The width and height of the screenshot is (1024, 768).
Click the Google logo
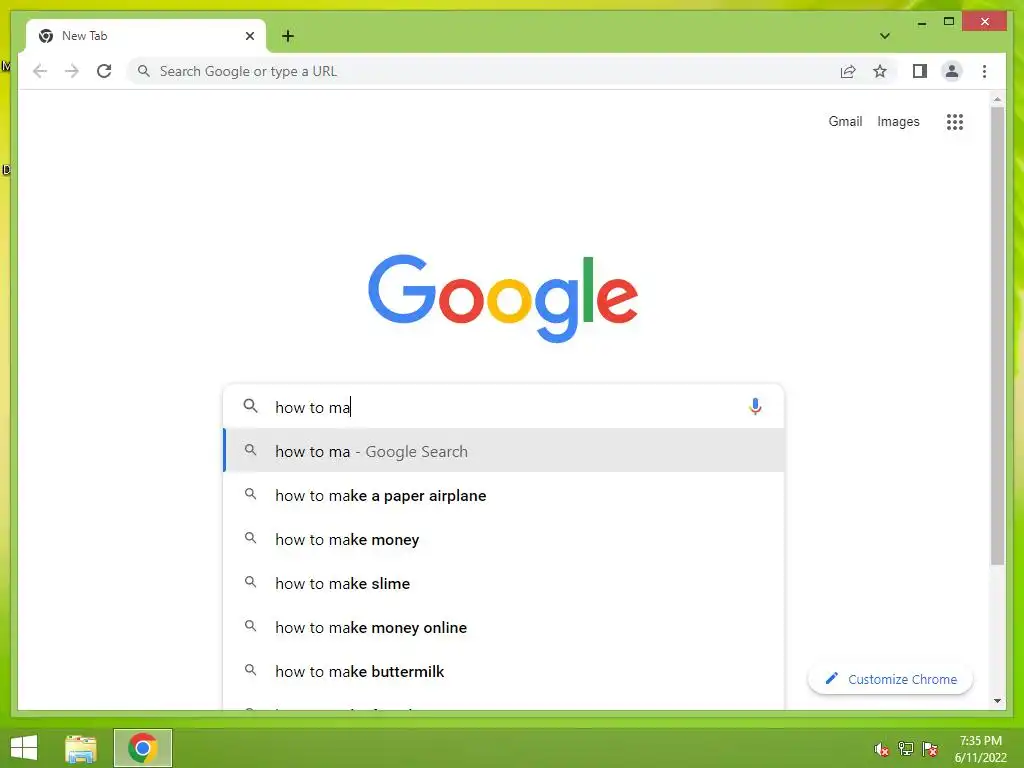pos(503,298)
